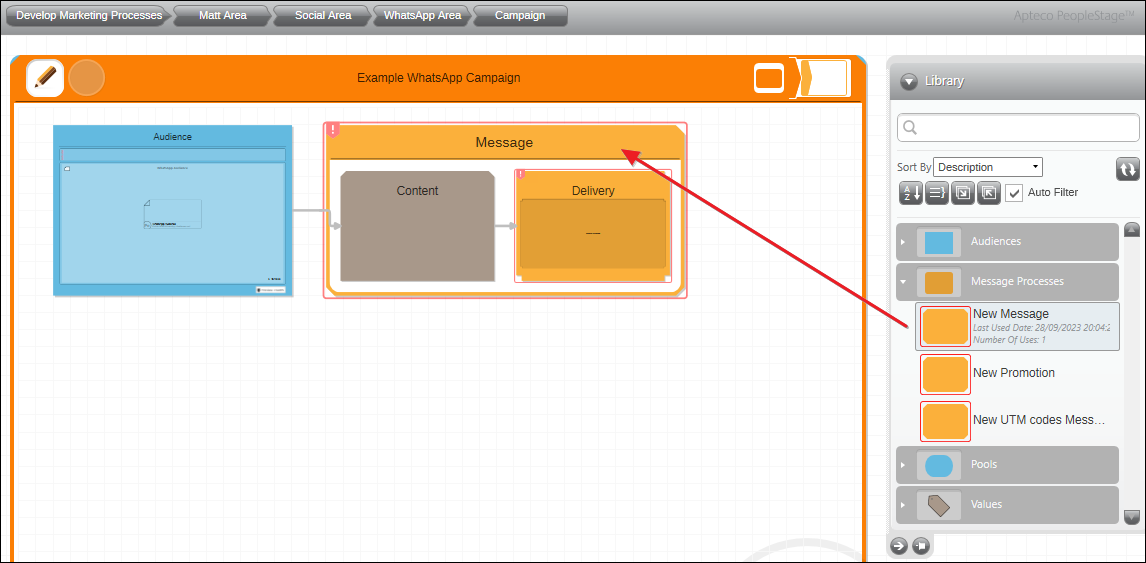Image resolution: width=1146 pixels, height=563 pixels.
Task: Open the Sort By Description dropdown
Action: [988, 167]
